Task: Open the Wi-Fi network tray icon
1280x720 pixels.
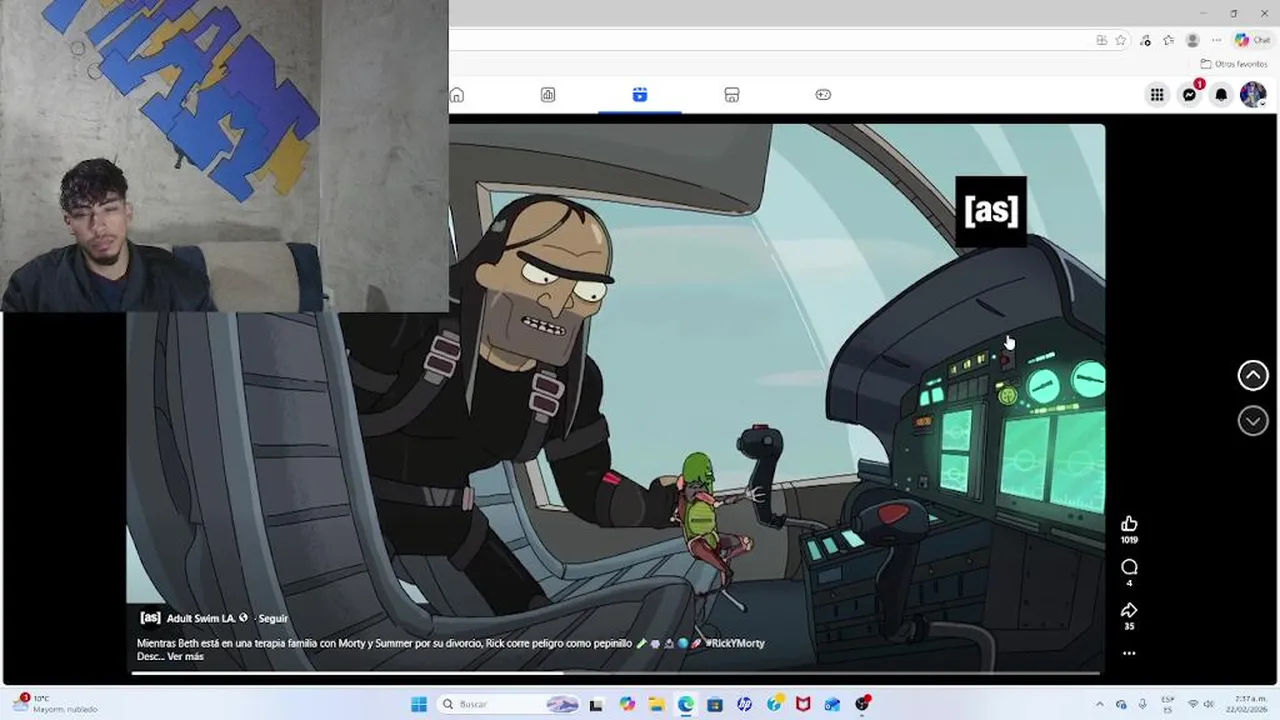Action: [x=1192, y=704]
